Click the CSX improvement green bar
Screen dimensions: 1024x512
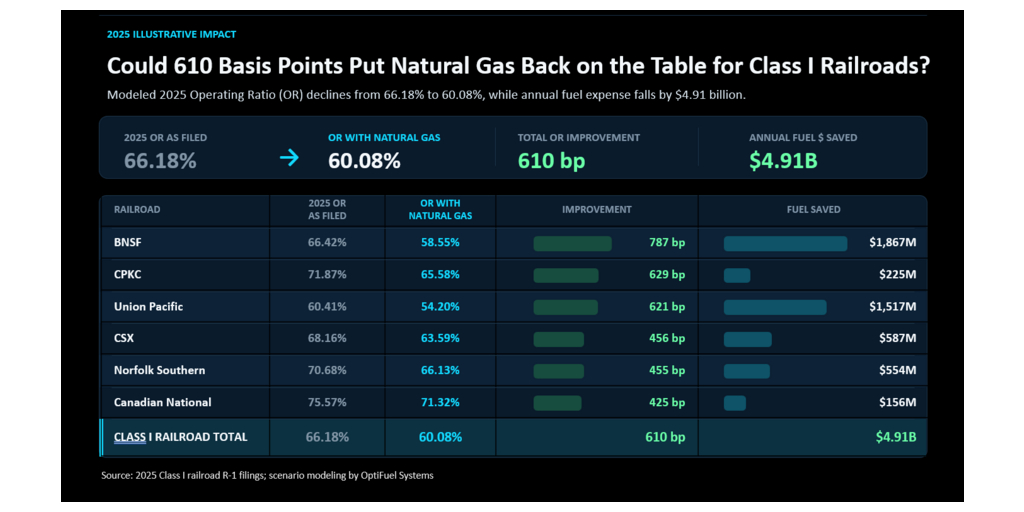(x=559, y=340)
